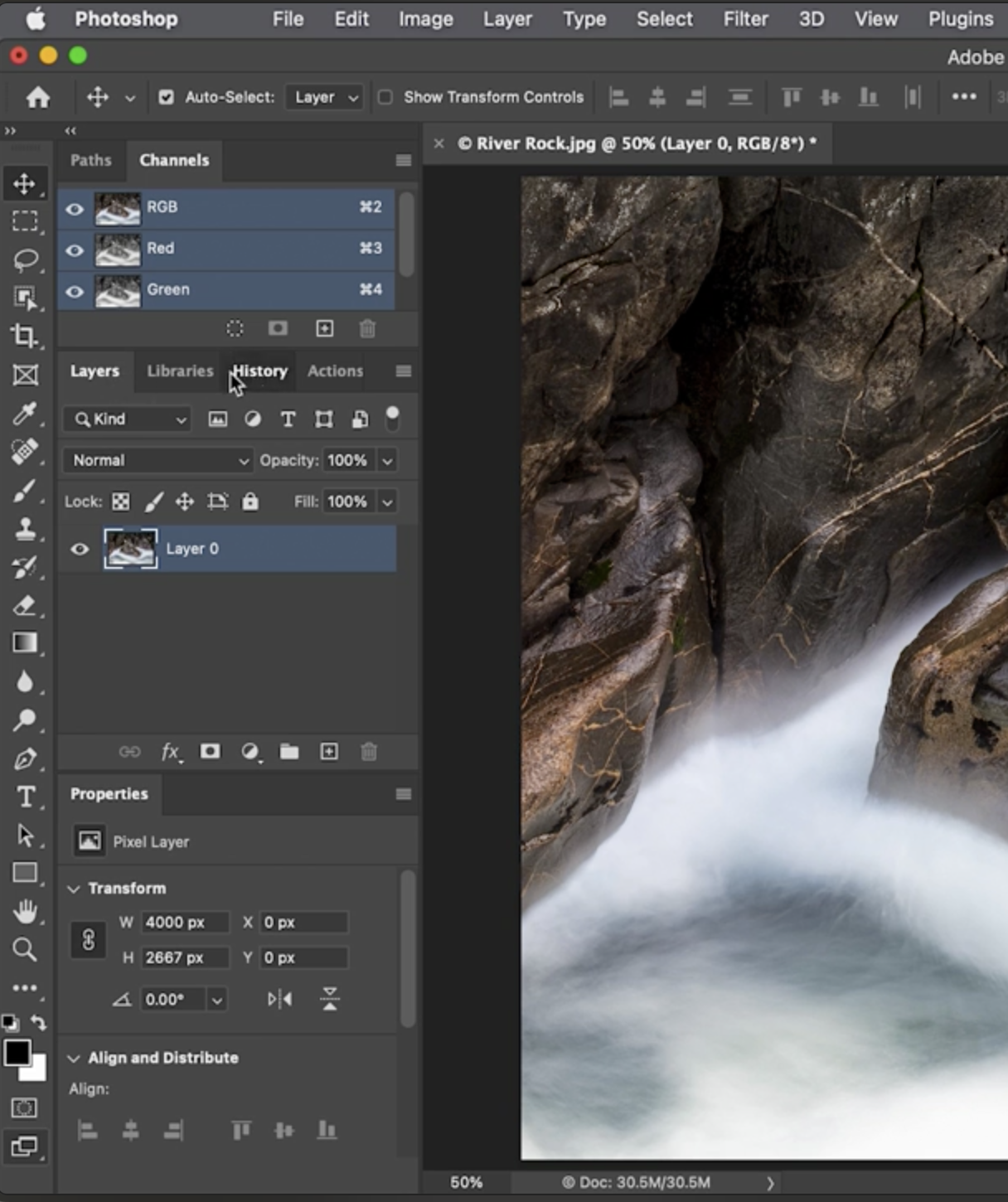Select the Clone Stamp tool

pyautogui.click(x=25, y=529)
